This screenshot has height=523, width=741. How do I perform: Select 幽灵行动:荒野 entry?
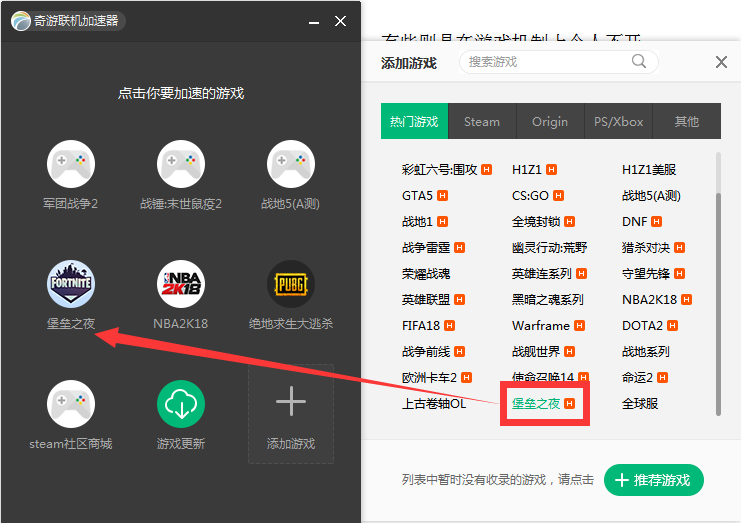click(550, 248)
